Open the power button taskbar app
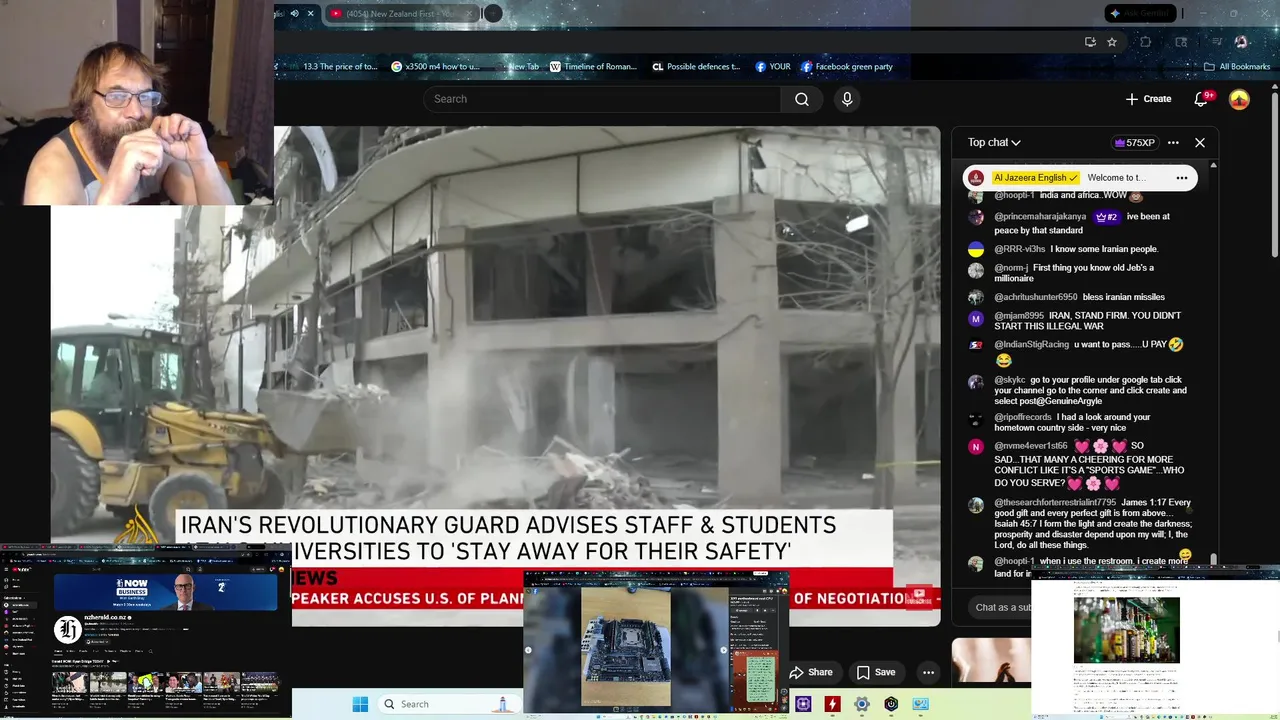Screen dimensions: 1280x720 891,704
